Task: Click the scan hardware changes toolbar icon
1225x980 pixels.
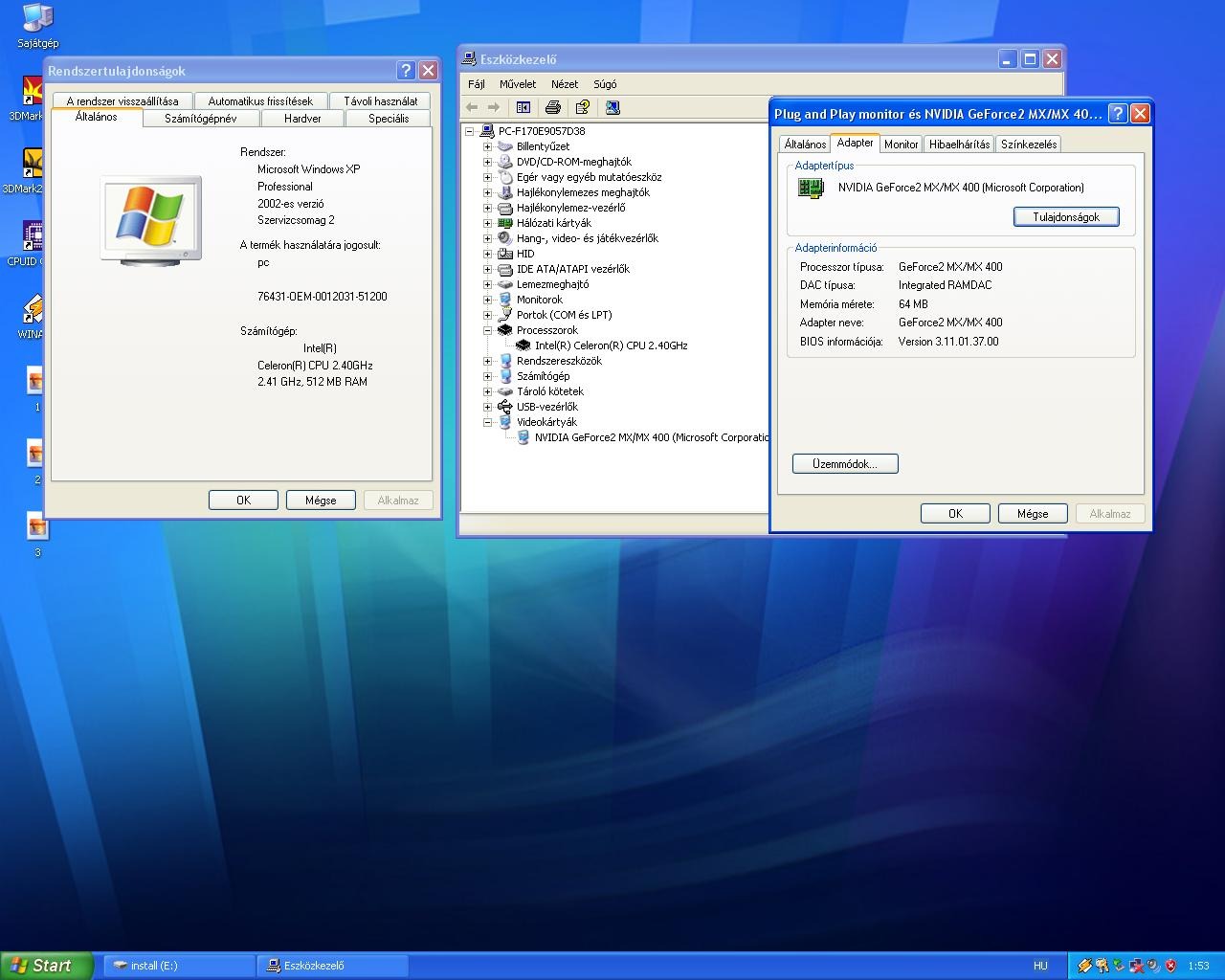Action: point(612,107)
